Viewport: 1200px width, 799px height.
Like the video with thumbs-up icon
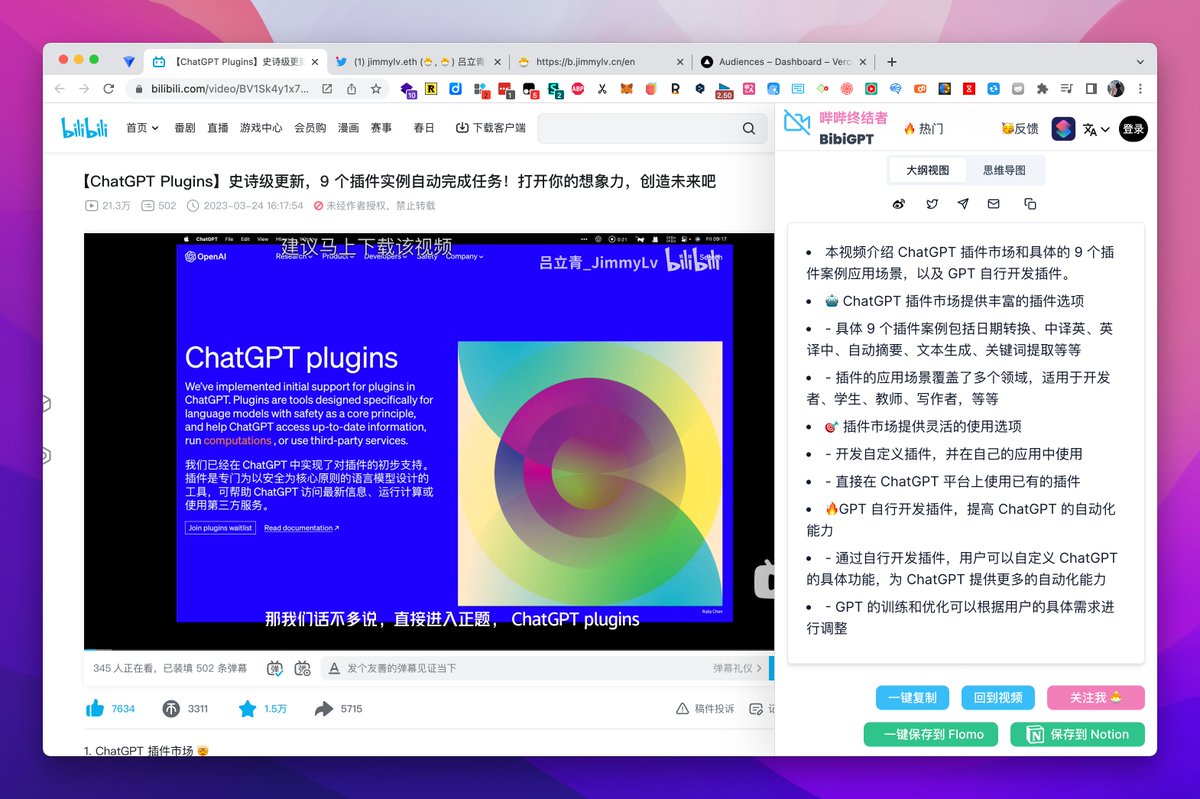click(95, 709)
